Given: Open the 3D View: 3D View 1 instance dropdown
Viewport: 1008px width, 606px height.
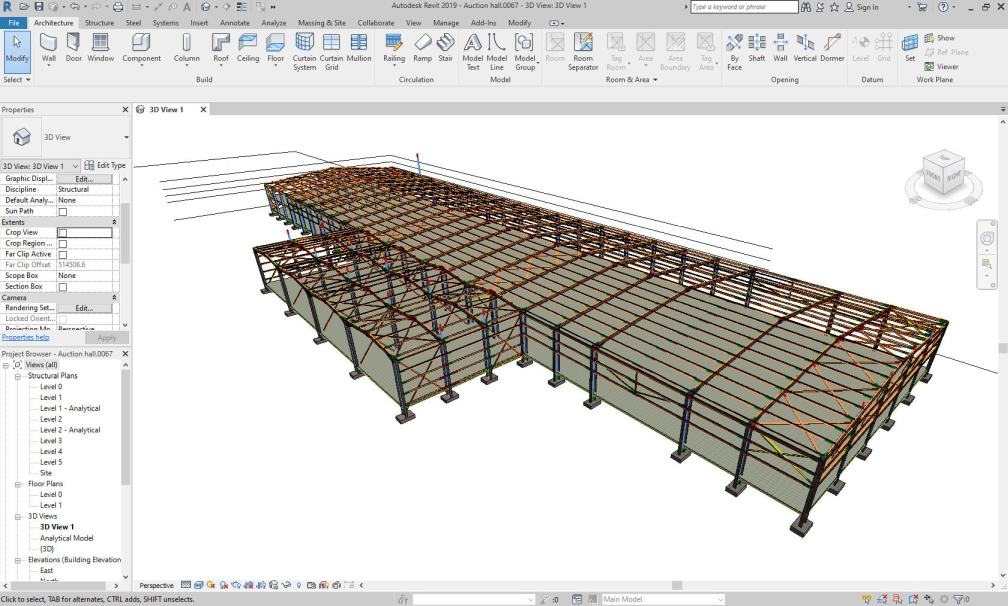Looking at the screenshot, I should [75, 166].
